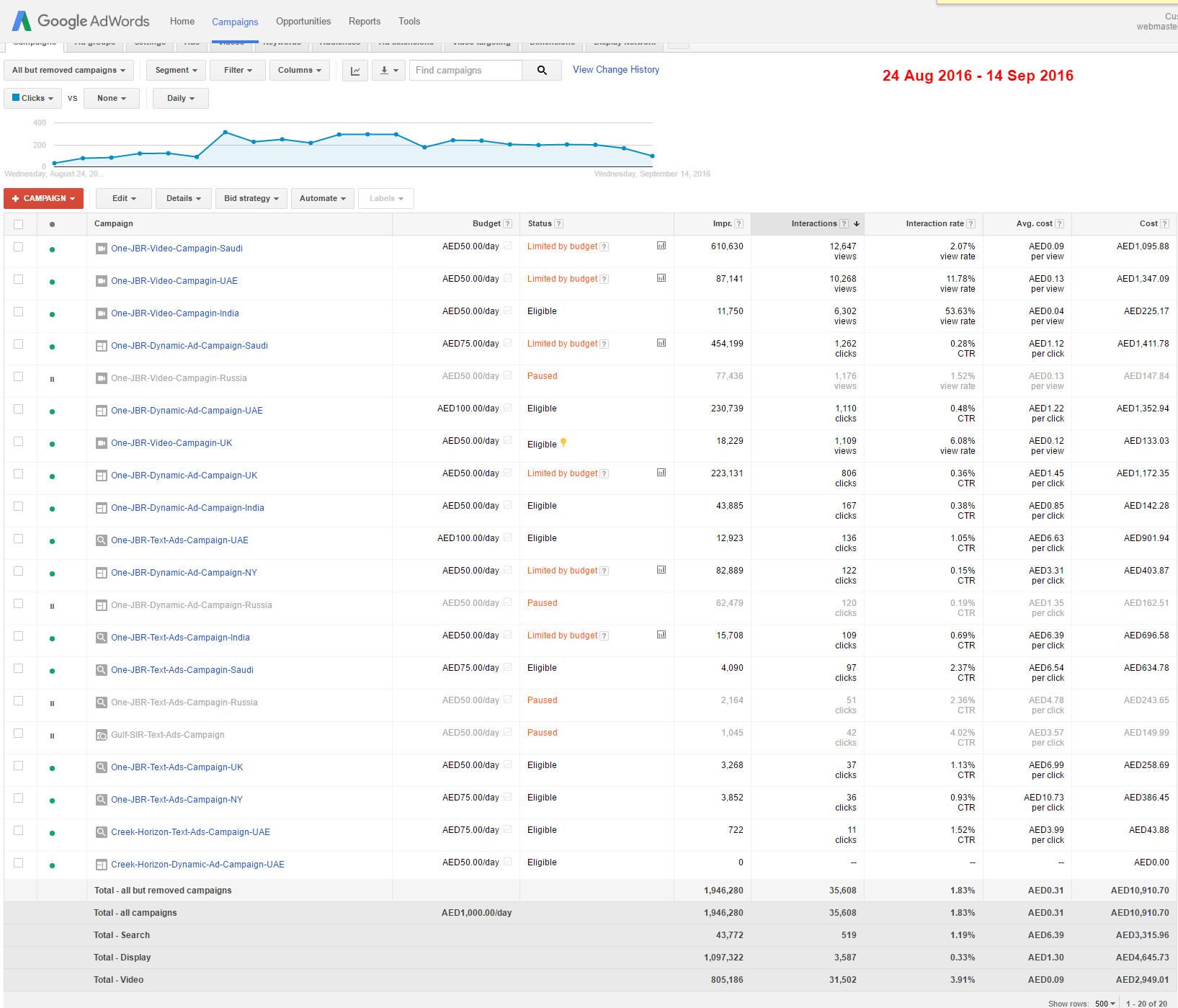Click the search magnifier icon
The width and height of the screenshot is (1178, 1008).
point(542,71)
